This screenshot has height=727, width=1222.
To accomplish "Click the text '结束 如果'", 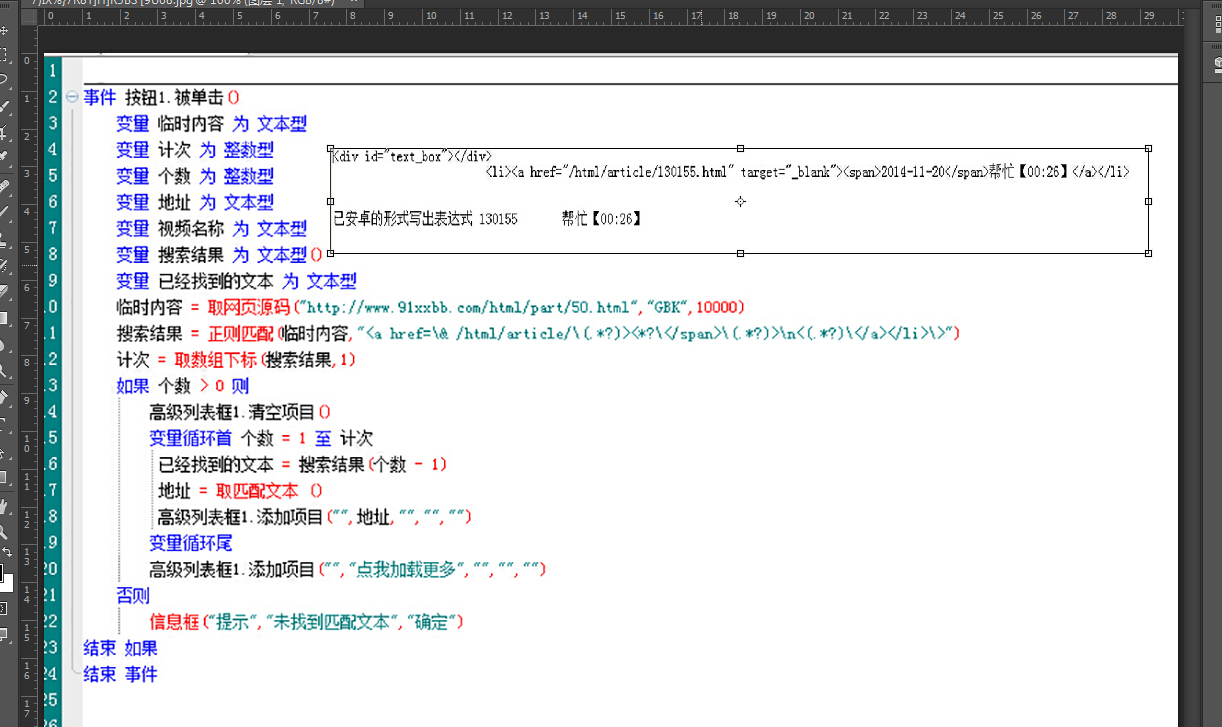I will point(120,648).
